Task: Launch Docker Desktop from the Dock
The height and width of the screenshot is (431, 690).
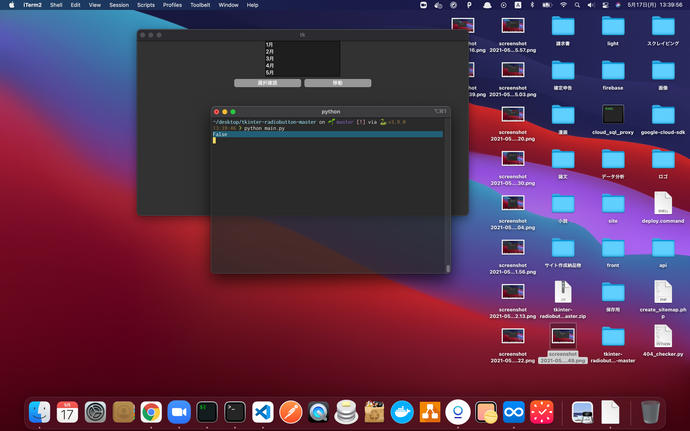Action: (402, 413)
